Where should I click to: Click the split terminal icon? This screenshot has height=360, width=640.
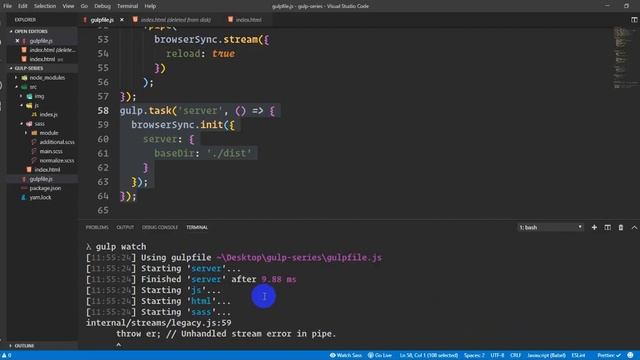pyautogui.click(x=607, y=227)
